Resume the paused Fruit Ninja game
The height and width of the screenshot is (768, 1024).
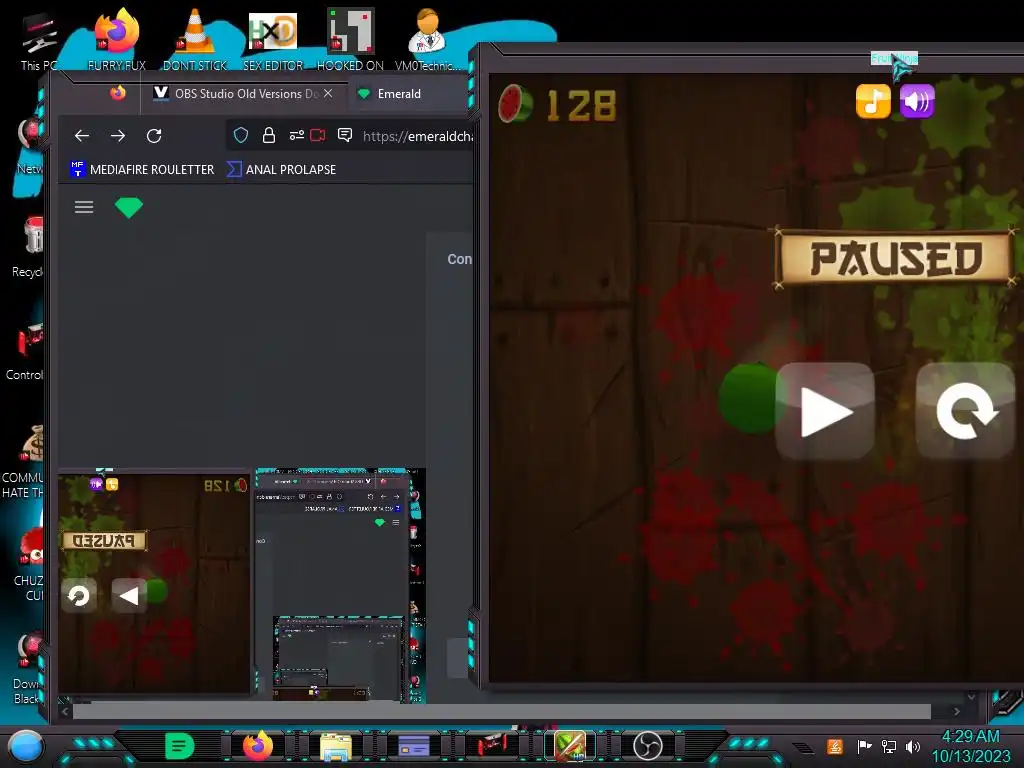(x=825, y=411)
